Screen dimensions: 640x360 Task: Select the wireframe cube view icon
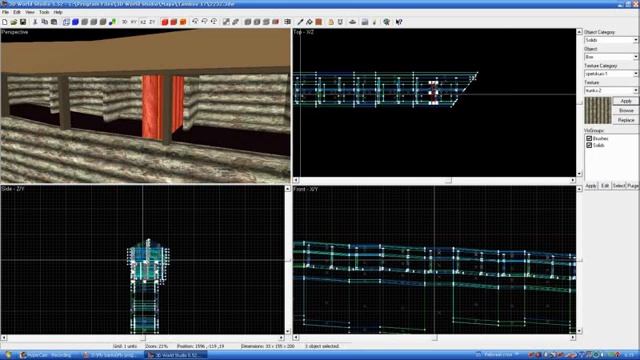pyautogui.click(x=66, y=22)
